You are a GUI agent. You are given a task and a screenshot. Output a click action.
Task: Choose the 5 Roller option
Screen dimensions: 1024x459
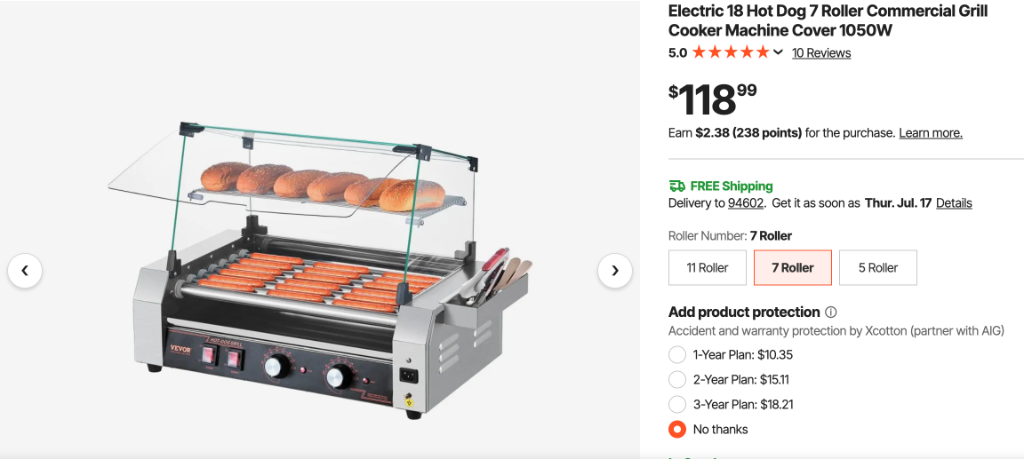[877, 268]
